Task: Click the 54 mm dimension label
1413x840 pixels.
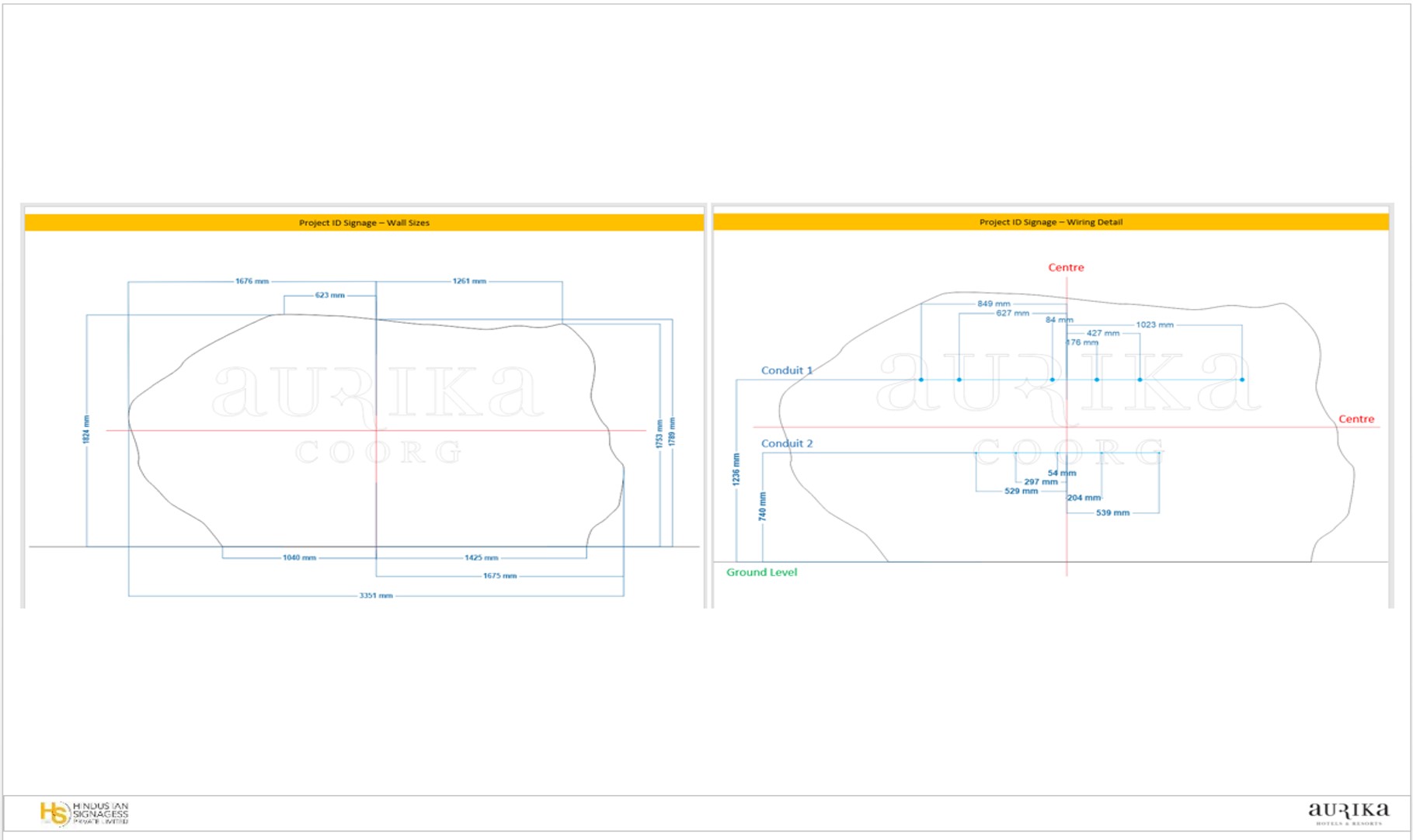Action: pos(1062,473)
